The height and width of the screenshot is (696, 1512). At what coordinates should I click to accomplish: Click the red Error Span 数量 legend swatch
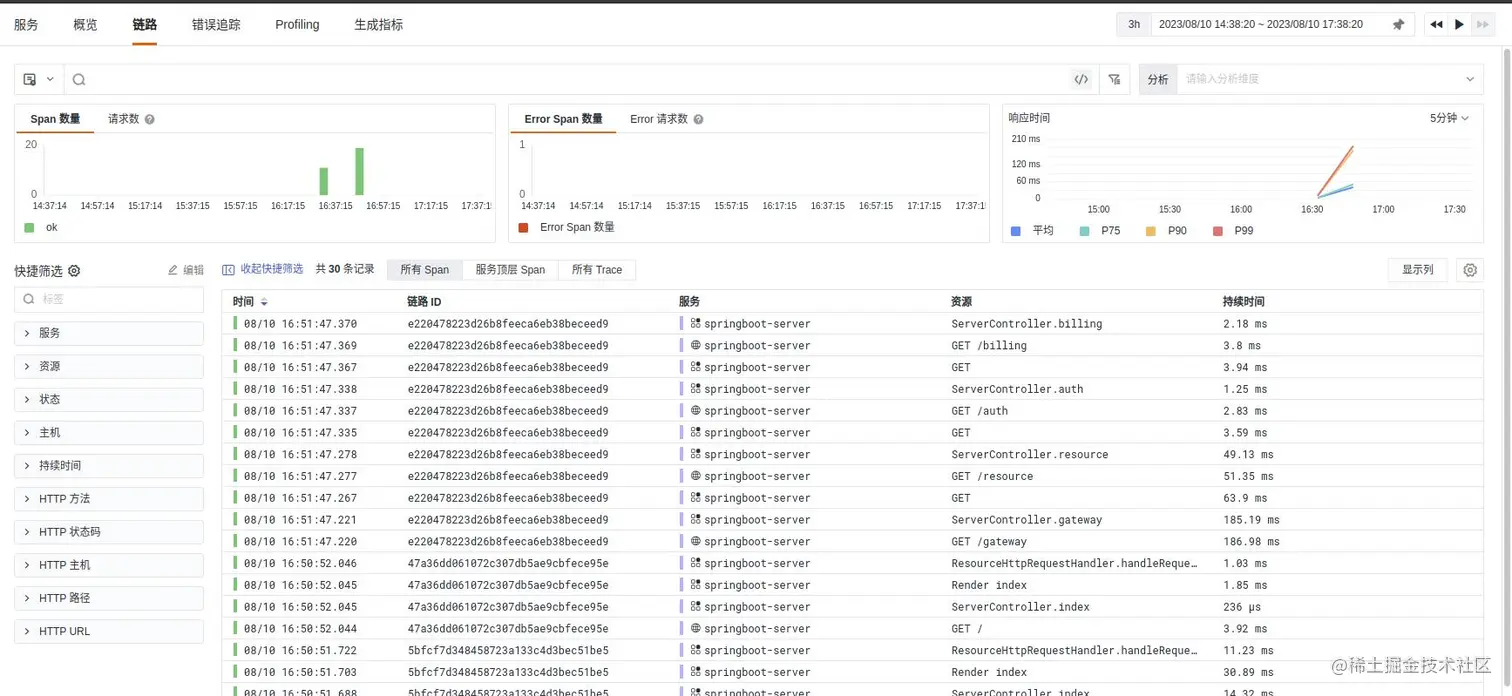(x=523, y=228)
